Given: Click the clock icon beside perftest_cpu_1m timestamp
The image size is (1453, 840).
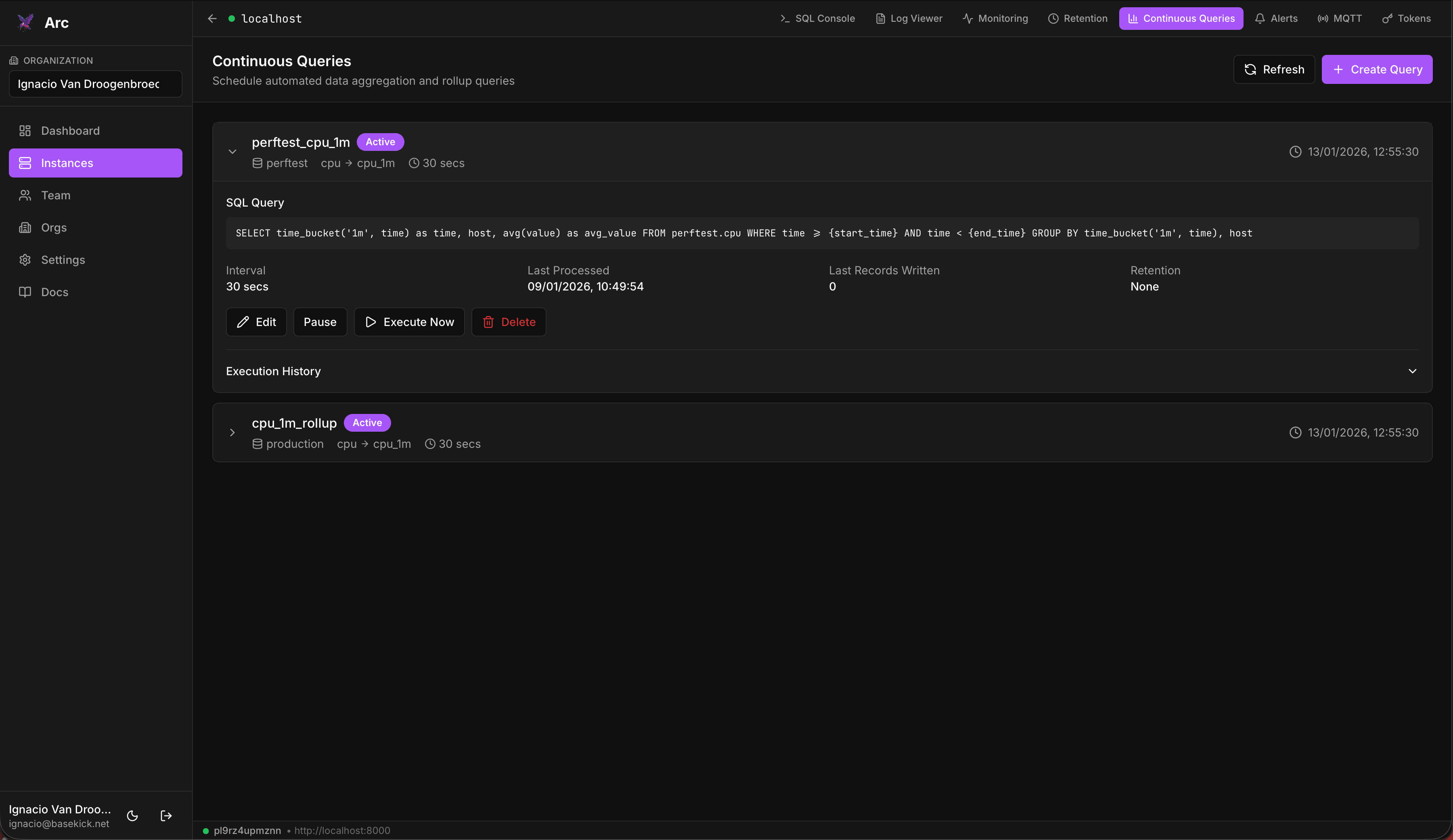Looking at the screenshot, I should (1296, 152).
